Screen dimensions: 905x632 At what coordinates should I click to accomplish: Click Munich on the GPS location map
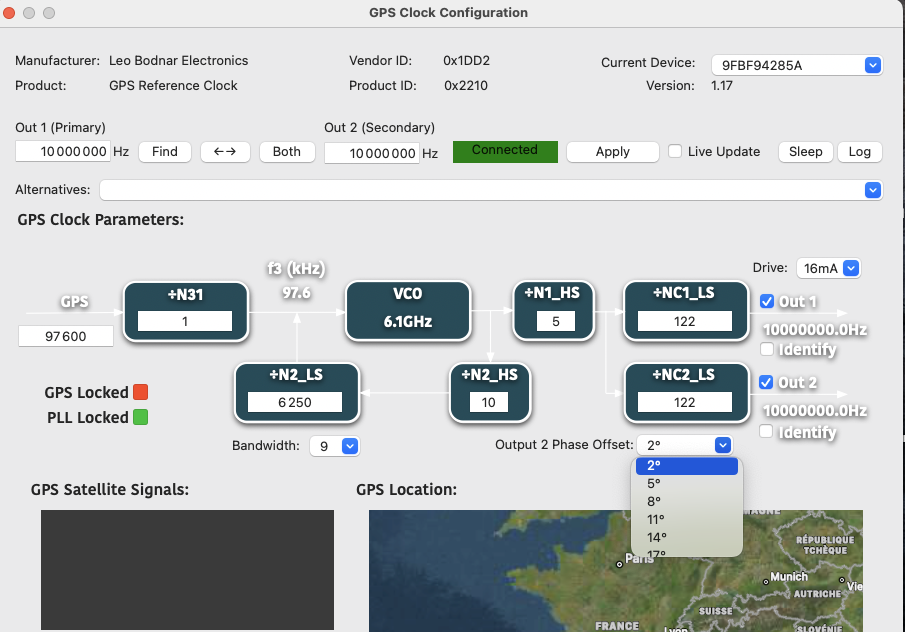coord(789,577)
